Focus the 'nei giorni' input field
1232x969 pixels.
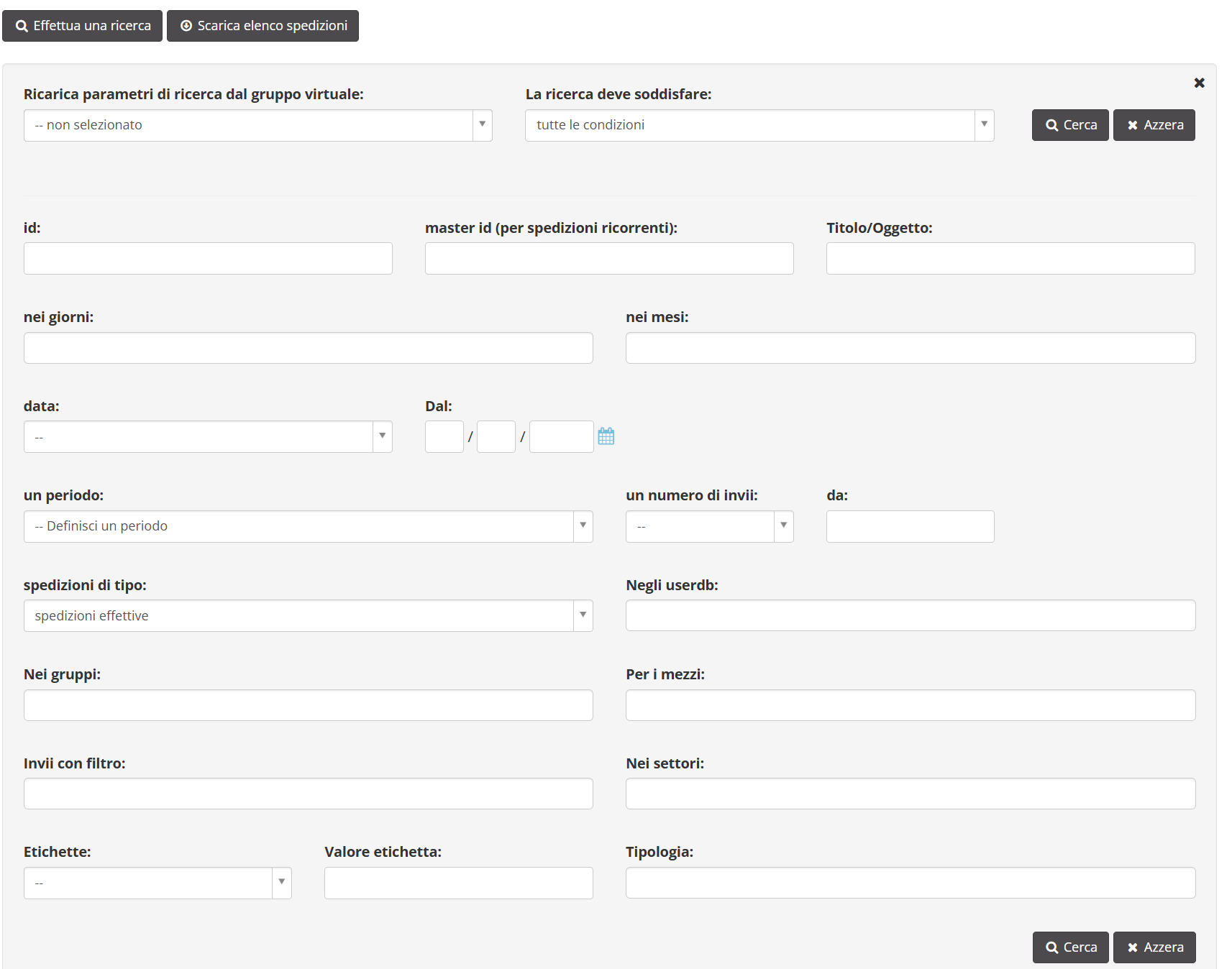(309, 348)
